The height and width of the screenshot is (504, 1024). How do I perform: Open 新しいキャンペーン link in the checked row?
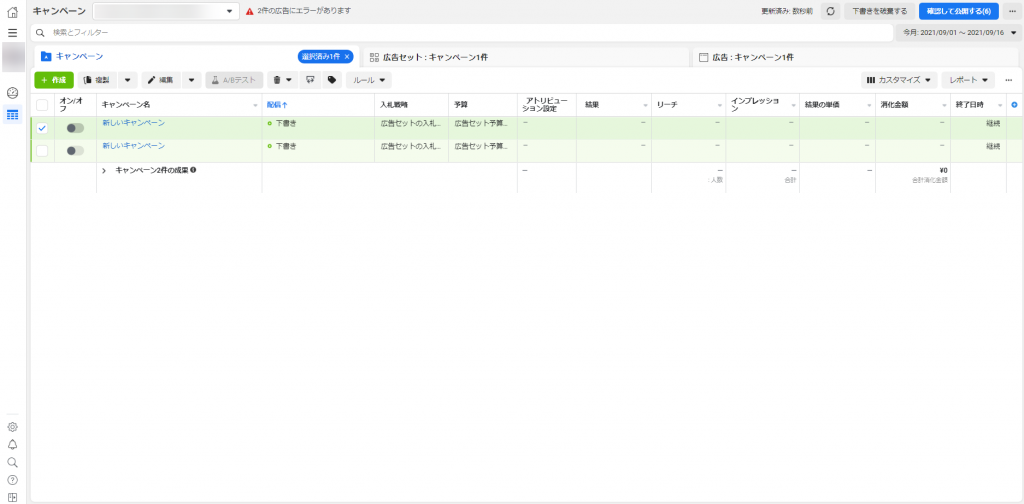tap(133, 122)
